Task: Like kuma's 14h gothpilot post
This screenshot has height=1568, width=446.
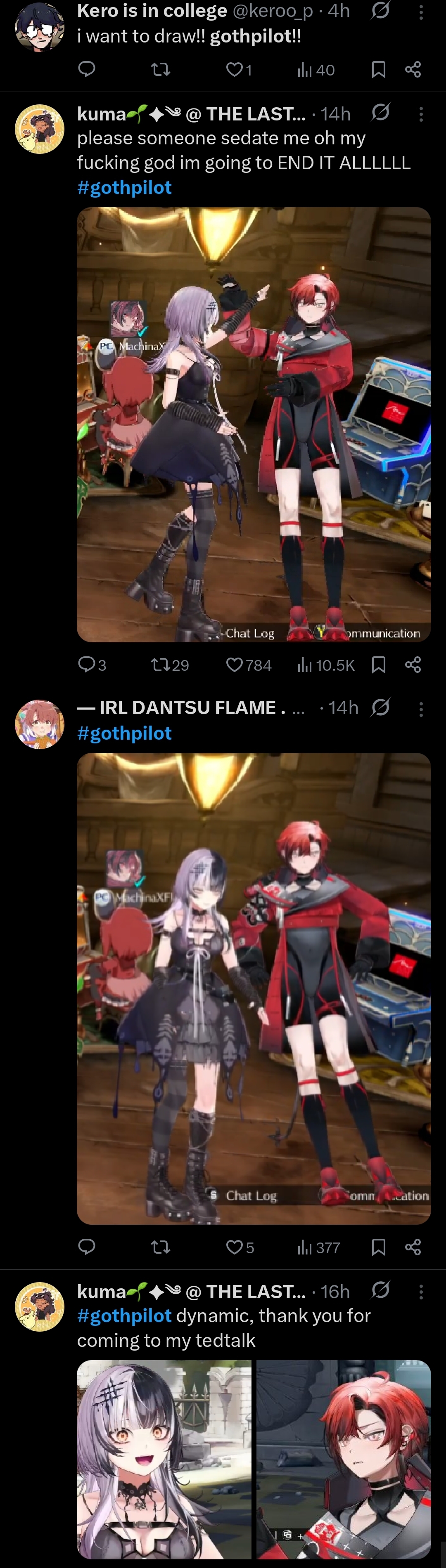Action: (249, 665)
